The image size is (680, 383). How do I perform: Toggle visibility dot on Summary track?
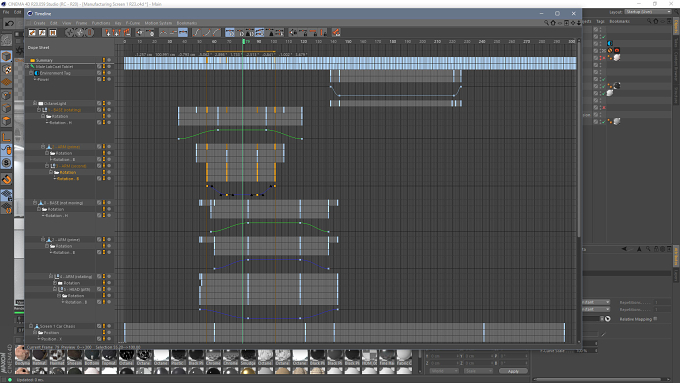[x=109, y=60]
